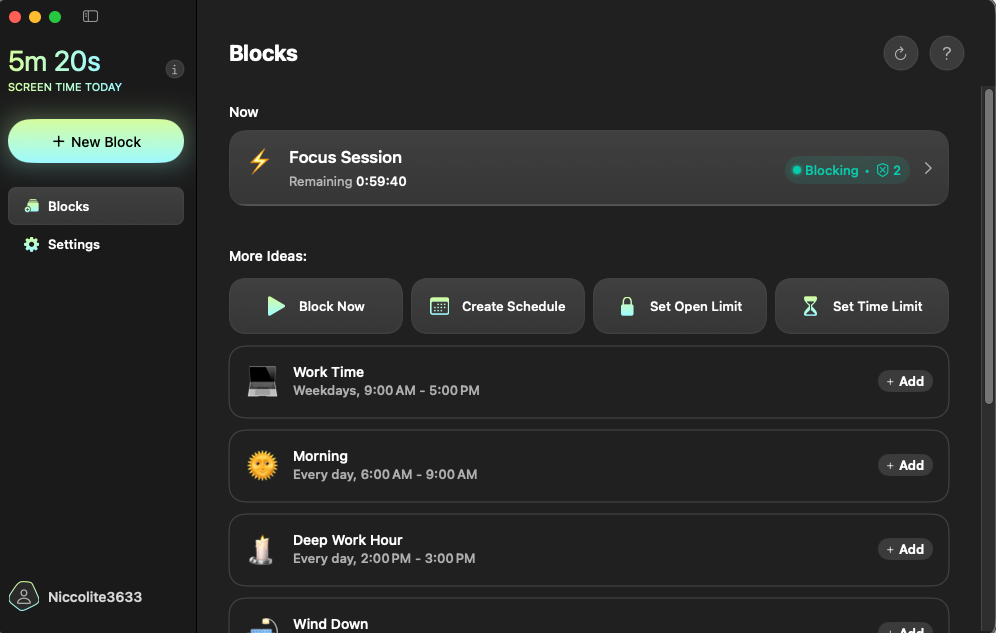Click the Work Time title

pos(328,372)
